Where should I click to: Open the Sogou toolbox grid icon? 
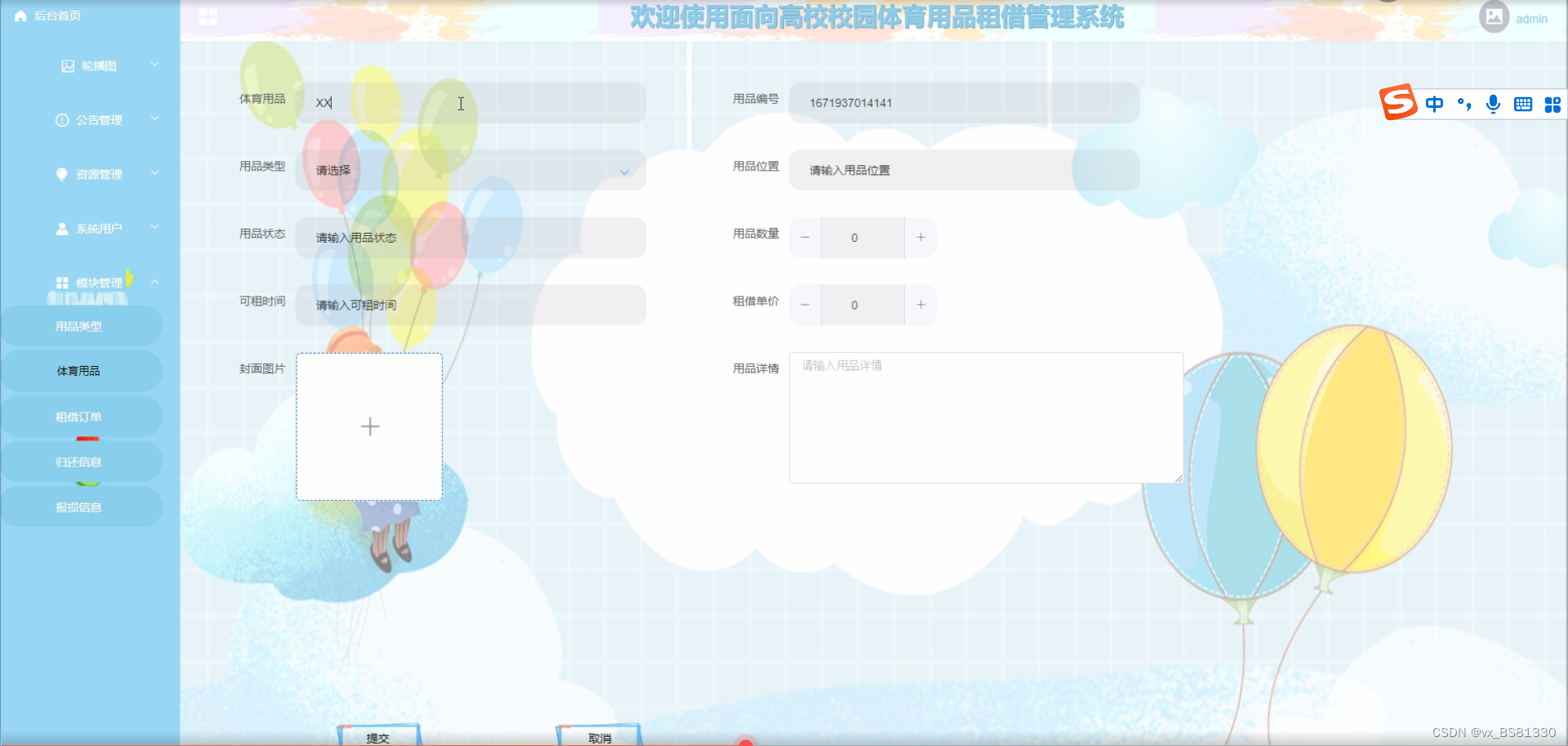click(x=1552, y=104)
